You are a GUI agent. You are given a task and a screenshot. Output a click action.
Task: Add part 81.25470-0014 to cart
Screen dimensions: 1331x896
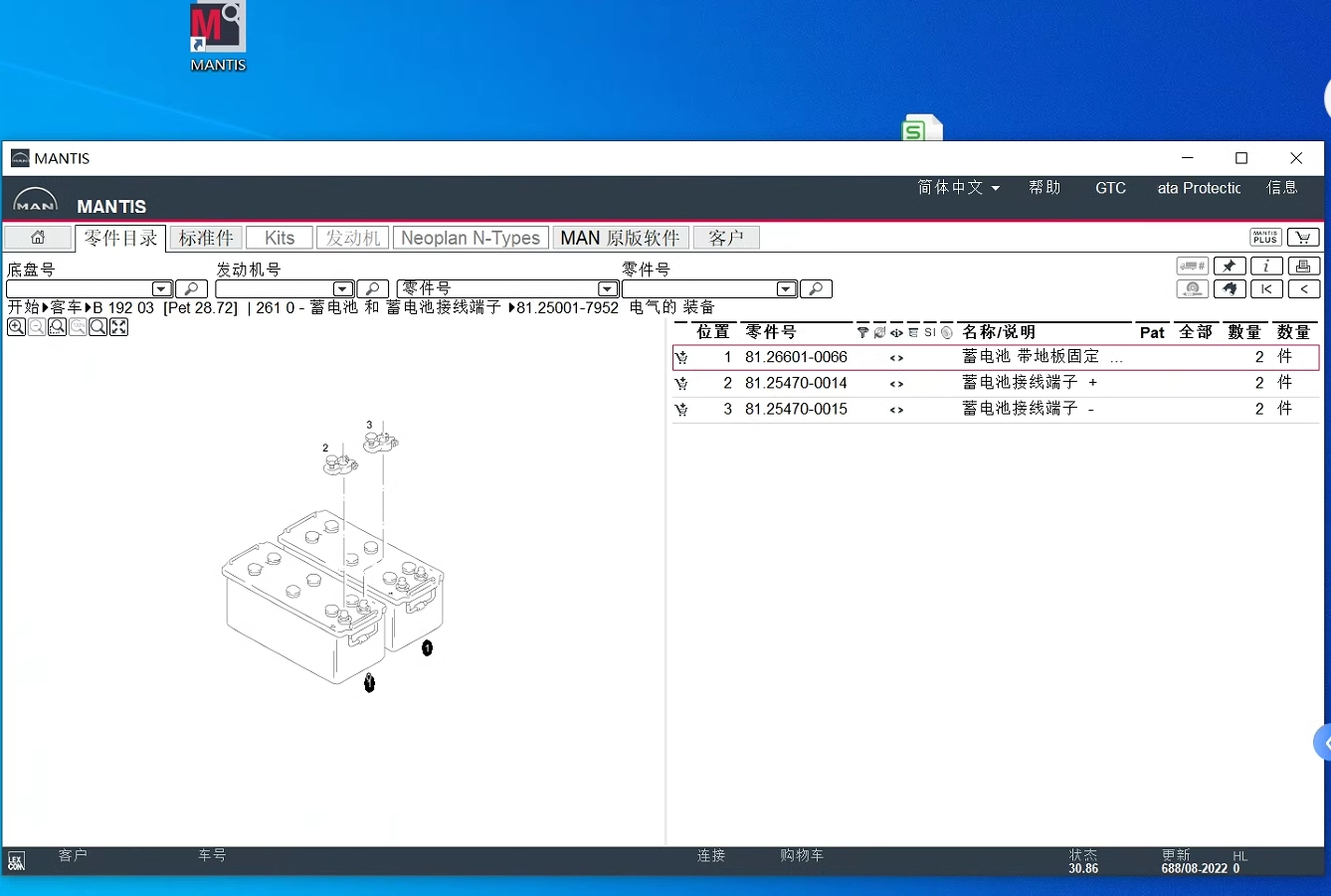pos(681,384)
